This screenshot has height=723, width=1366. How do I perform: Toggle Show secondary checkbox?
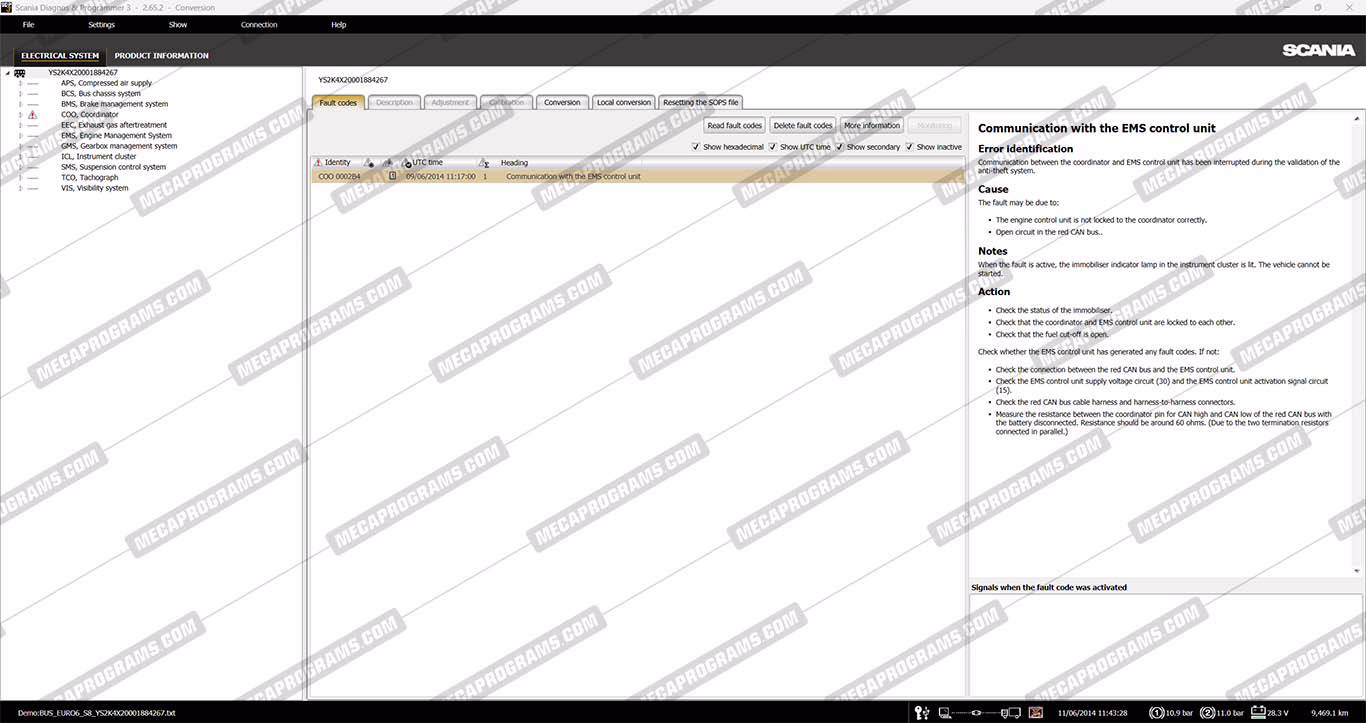840,147
